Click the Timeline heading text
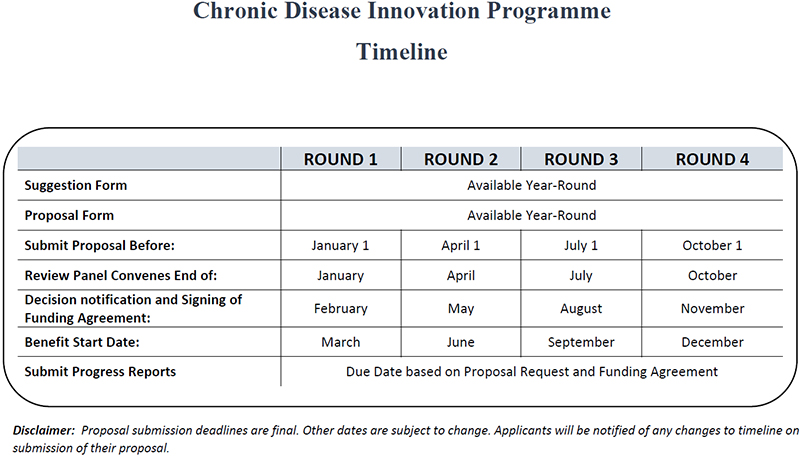800x457 pixels. click(401, 53)
